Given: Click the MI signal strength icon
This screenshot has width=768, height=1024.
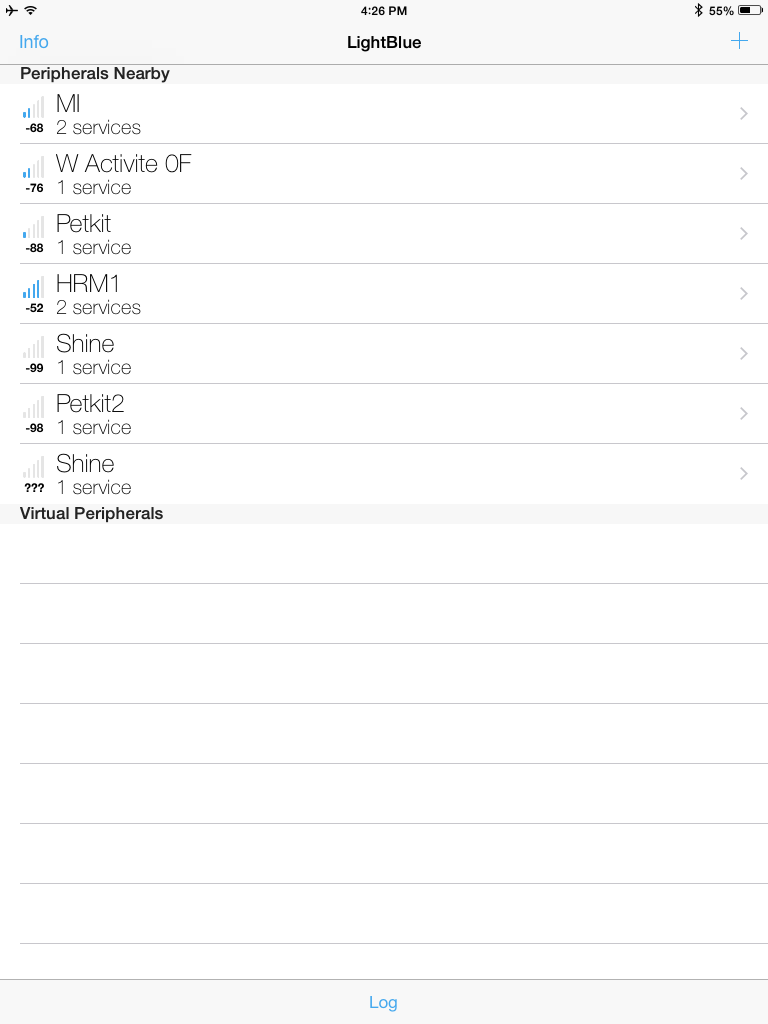Looking at the screenshot, I should click(x=33, y=107).
